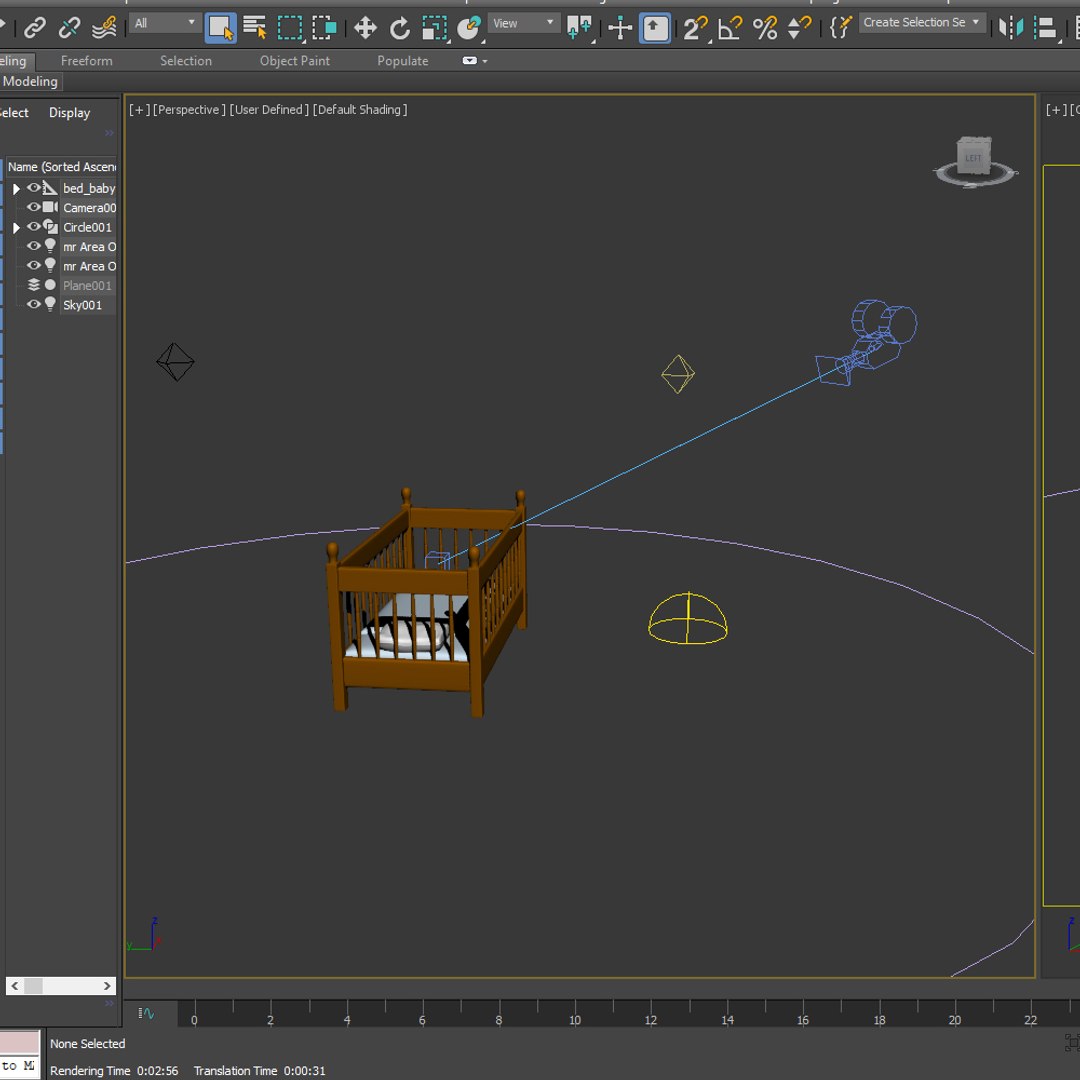The width and height of the screenshot is (1080, 1080).
Task: Click the [Perspective] viewport label
Action: pyautogui.click(x=189, y=110)
